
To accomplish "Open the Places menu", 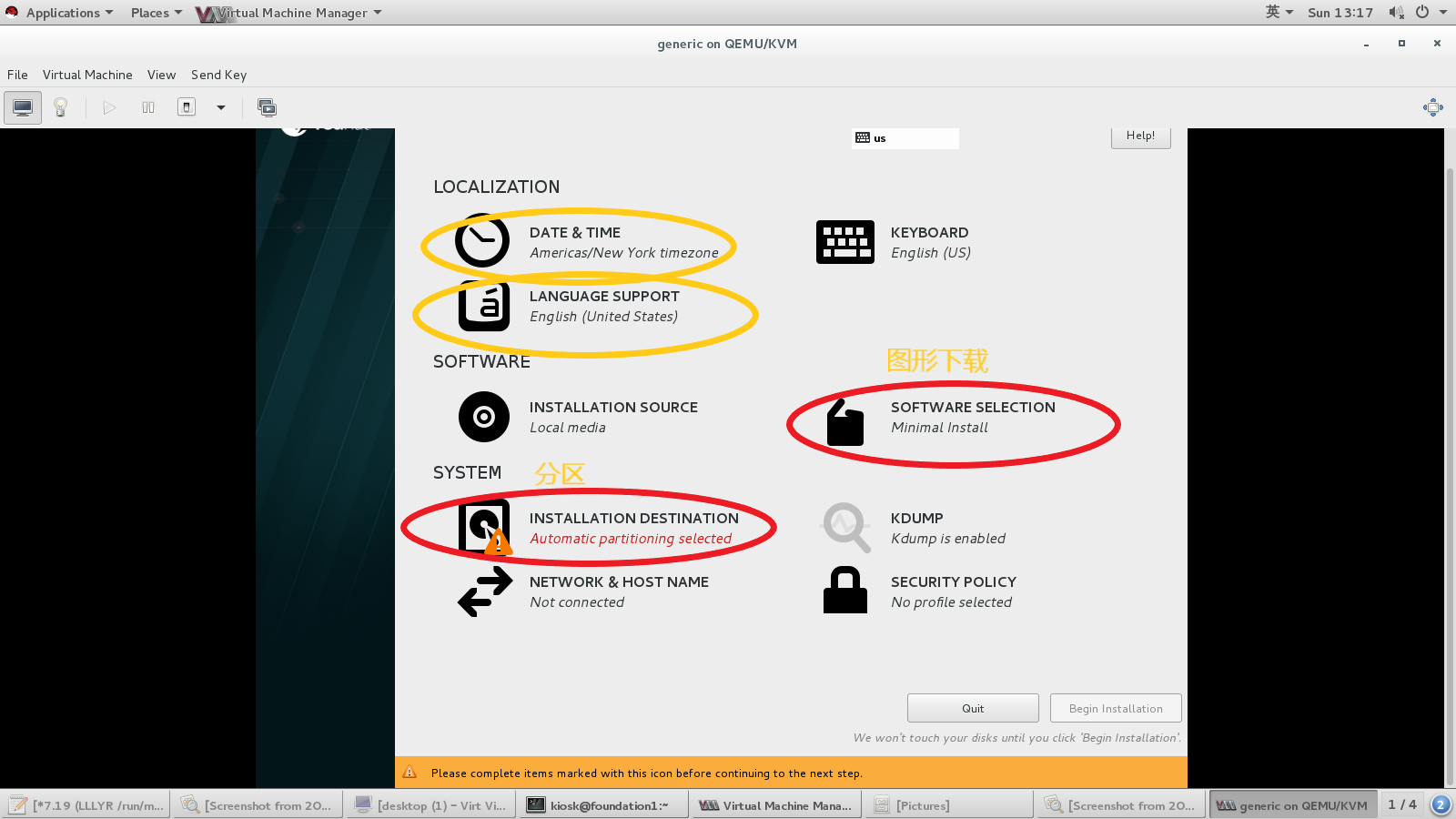I will (x=156, y=13).
